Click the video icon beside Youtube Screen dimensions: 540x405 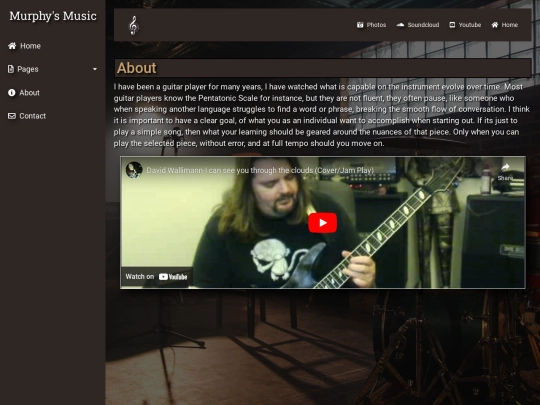[x=452, y=25]
